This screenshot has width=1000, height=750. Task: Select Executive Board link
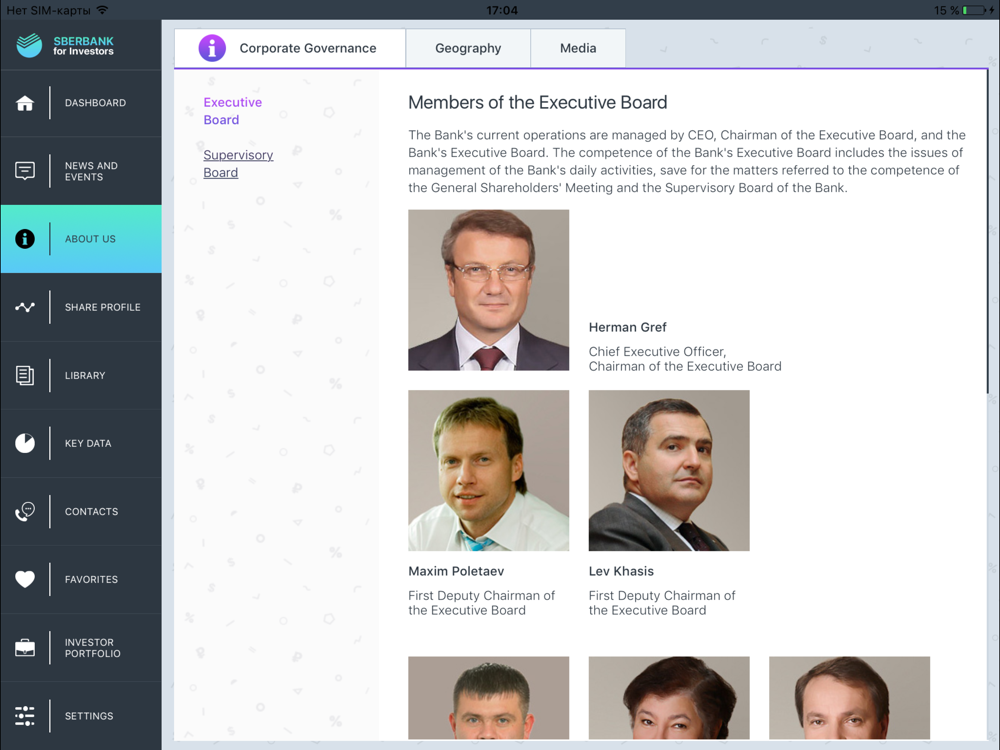pyautogui.click(x=233, y=111)
